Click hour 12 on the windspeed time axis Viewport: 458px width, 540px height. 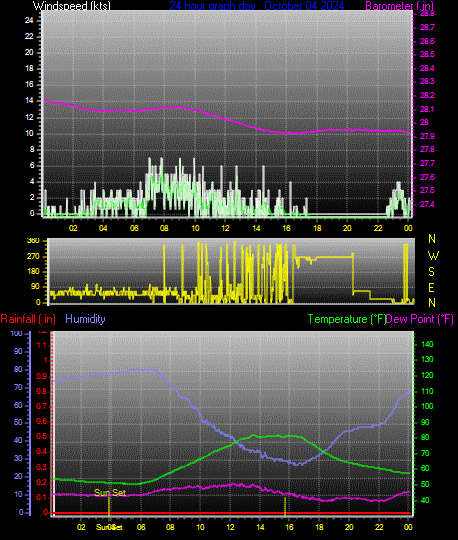(x=225, y=228)
